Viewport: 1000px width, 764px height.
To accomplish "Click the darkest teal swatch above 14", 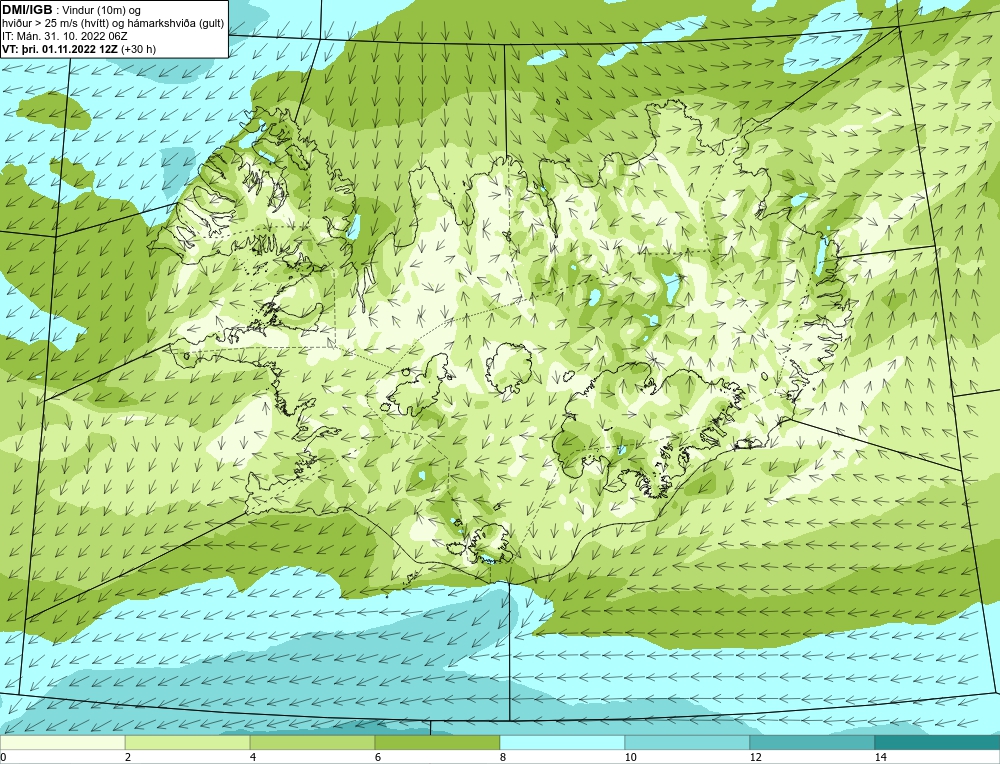I will [x=938, y=742].
